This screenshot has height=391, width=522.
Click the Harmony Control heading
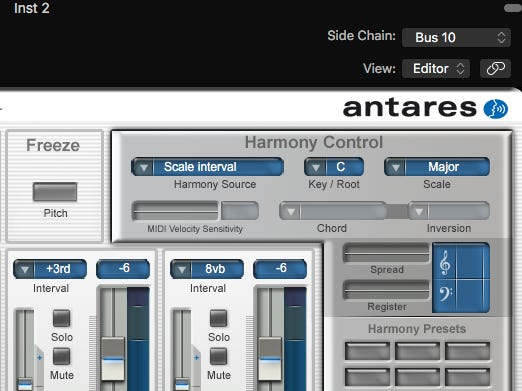tap(314, 142)
